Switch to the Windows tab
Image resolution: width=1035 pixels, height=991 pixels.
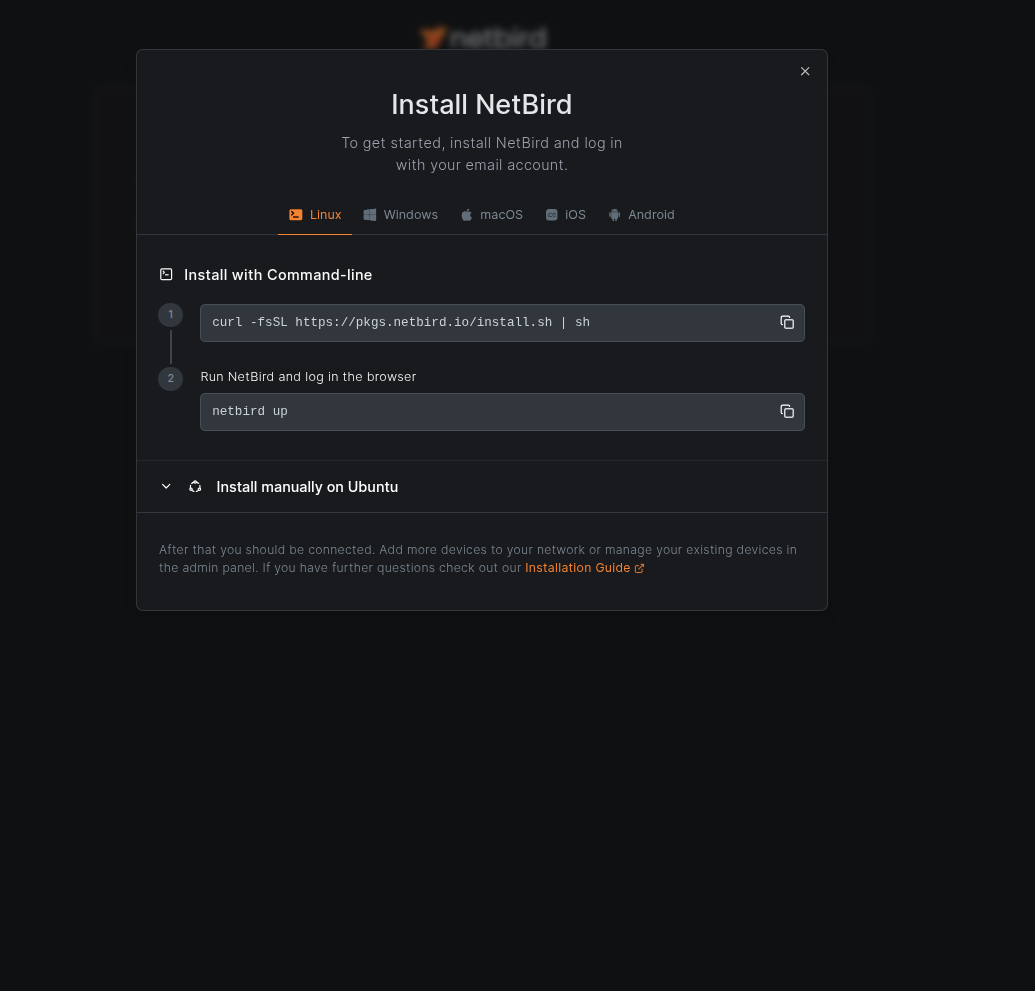pyautogui.click(x=410, y=215)
